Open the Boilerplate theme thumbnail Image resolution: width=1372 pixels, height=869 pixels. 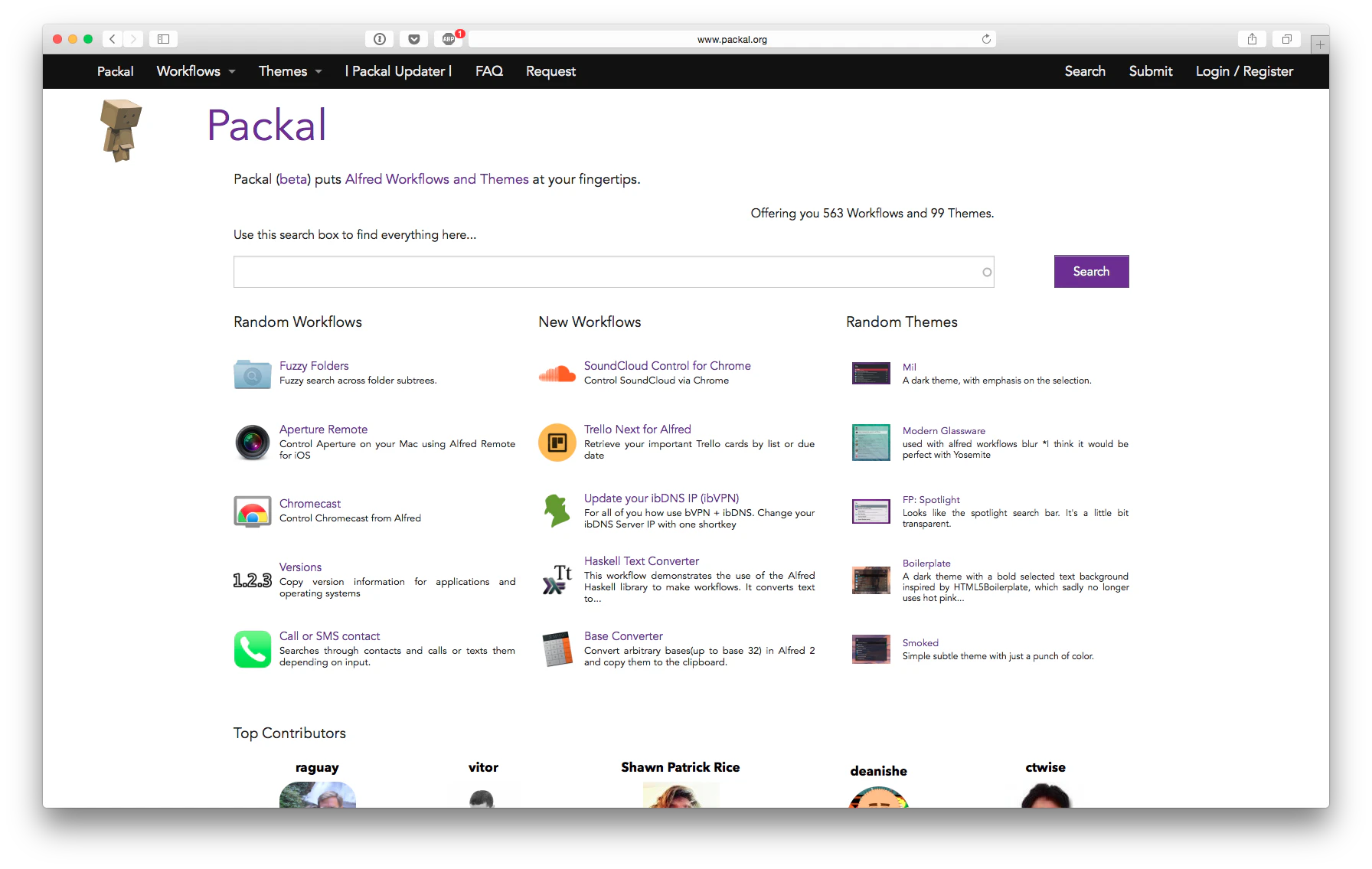tap(871, 580)
